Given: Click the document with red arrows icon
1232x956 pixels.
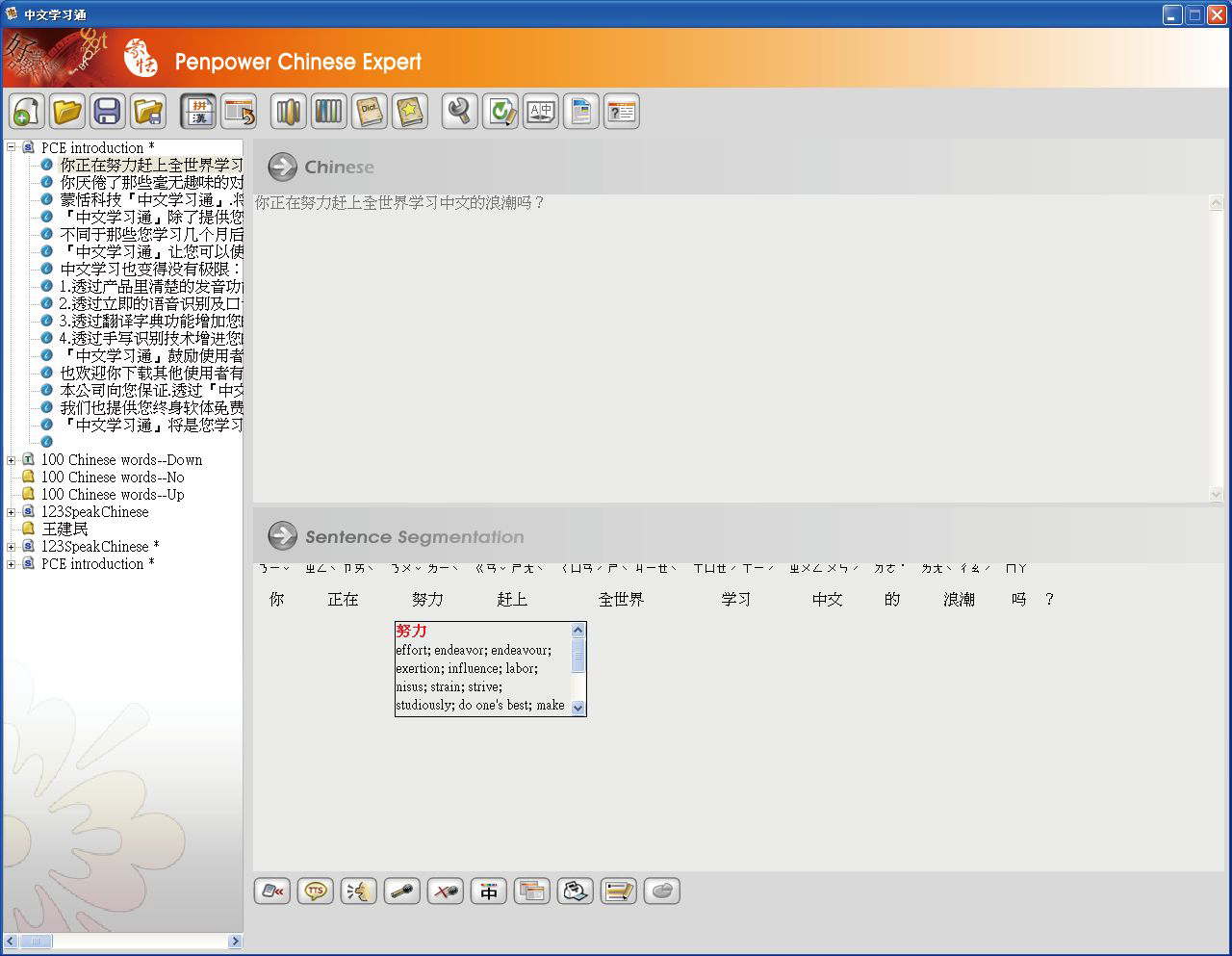Looking at the screenshot, I should 272,891.
